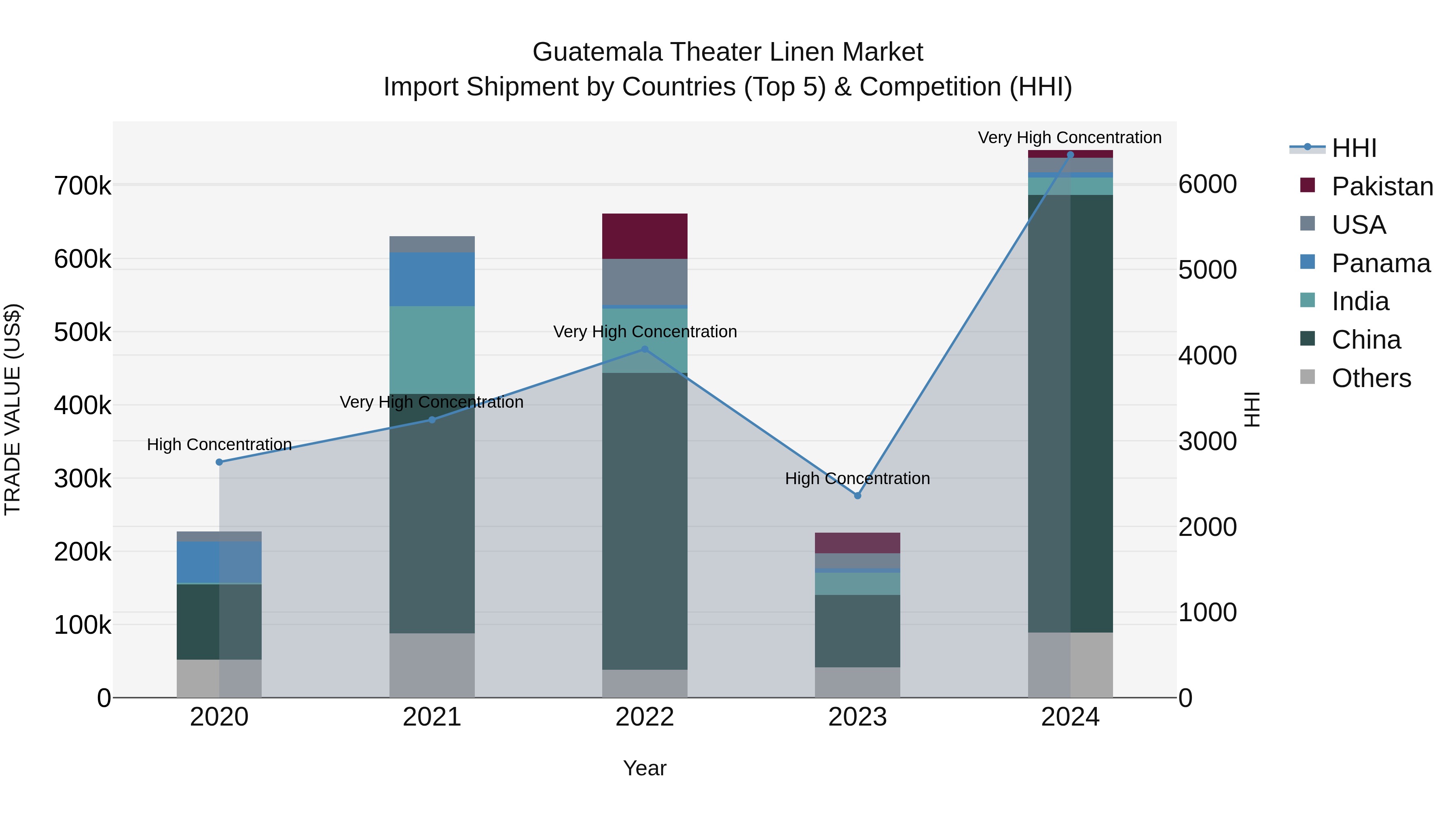Click India legend color swatch
The image size is (1456, 819).
click(1307, 300)
